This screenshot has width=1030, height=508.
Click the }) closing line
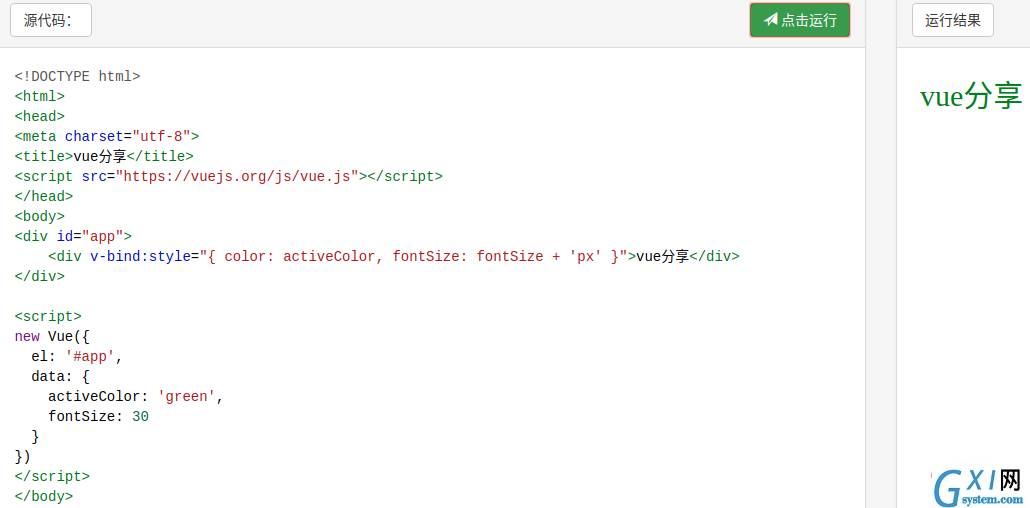click(23, 457)
